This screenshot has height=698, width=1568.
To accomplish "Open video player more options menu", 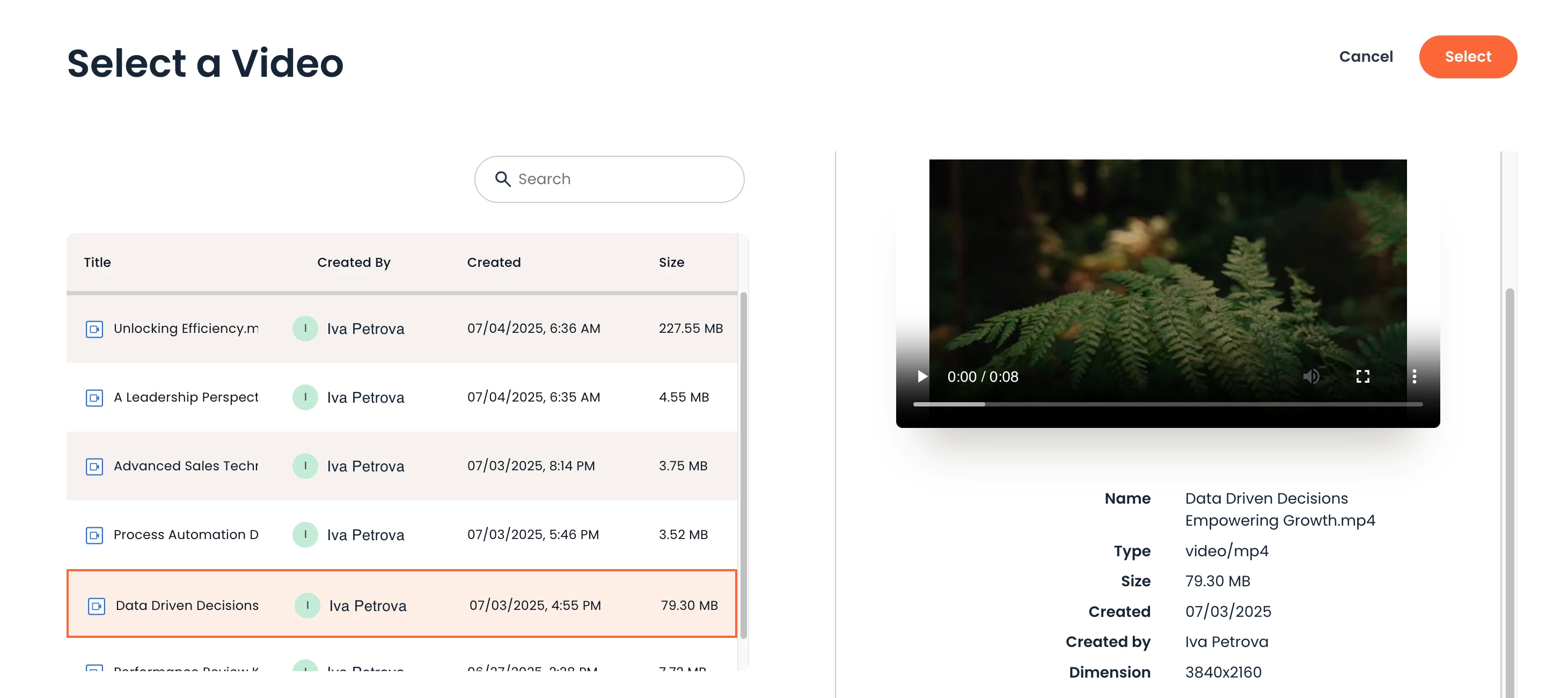I will point(1414,376).
